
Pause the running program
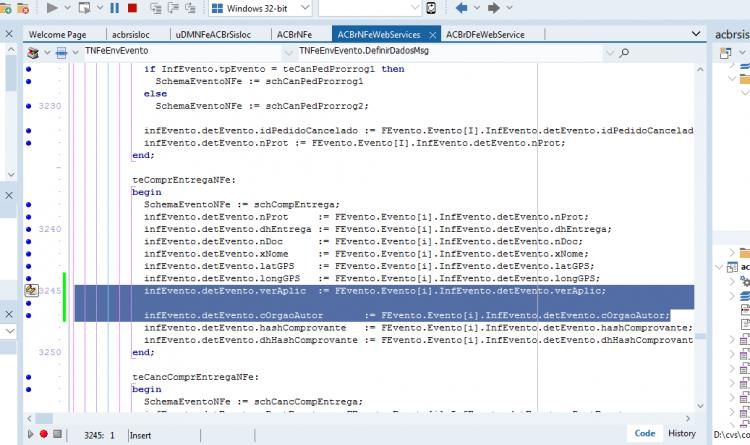114,8
